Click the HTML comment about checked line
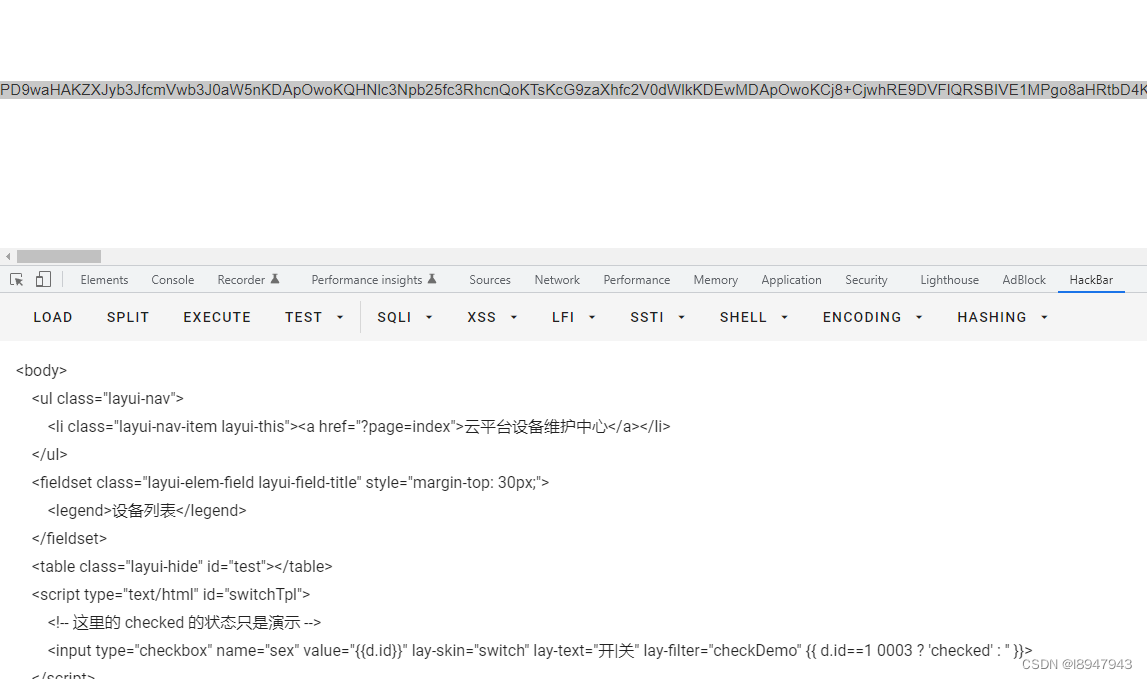The height and width of the screenshot is (679, 1147). pos(184,623)
